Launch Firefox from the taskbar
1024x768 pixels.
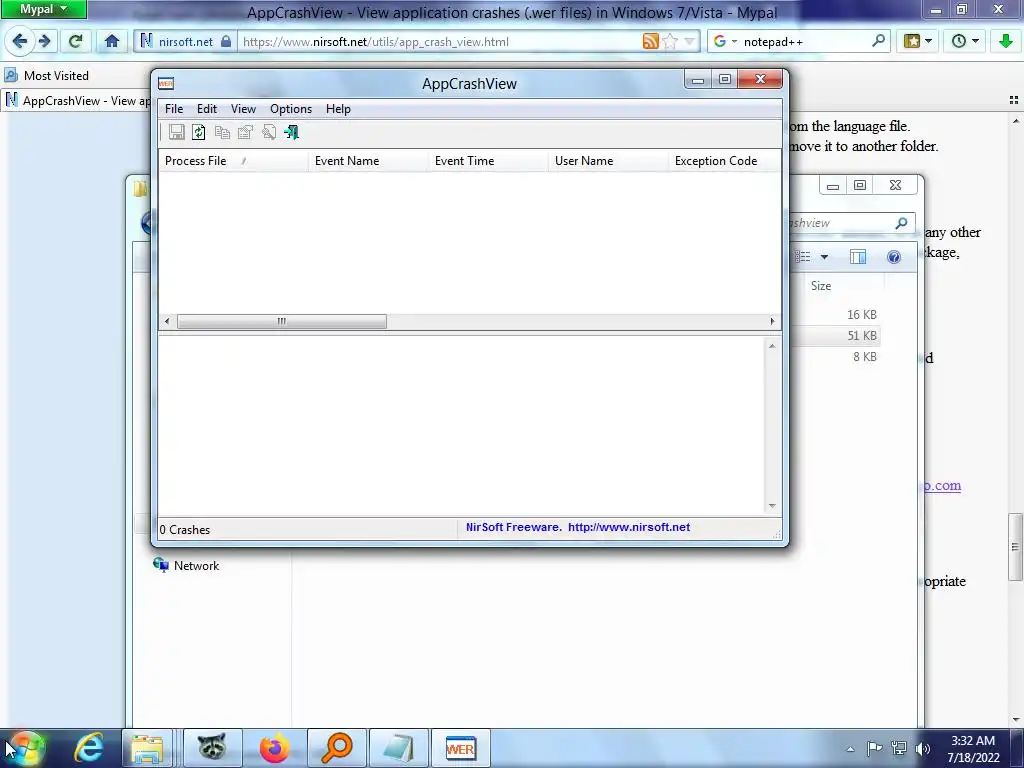(274, 748)
